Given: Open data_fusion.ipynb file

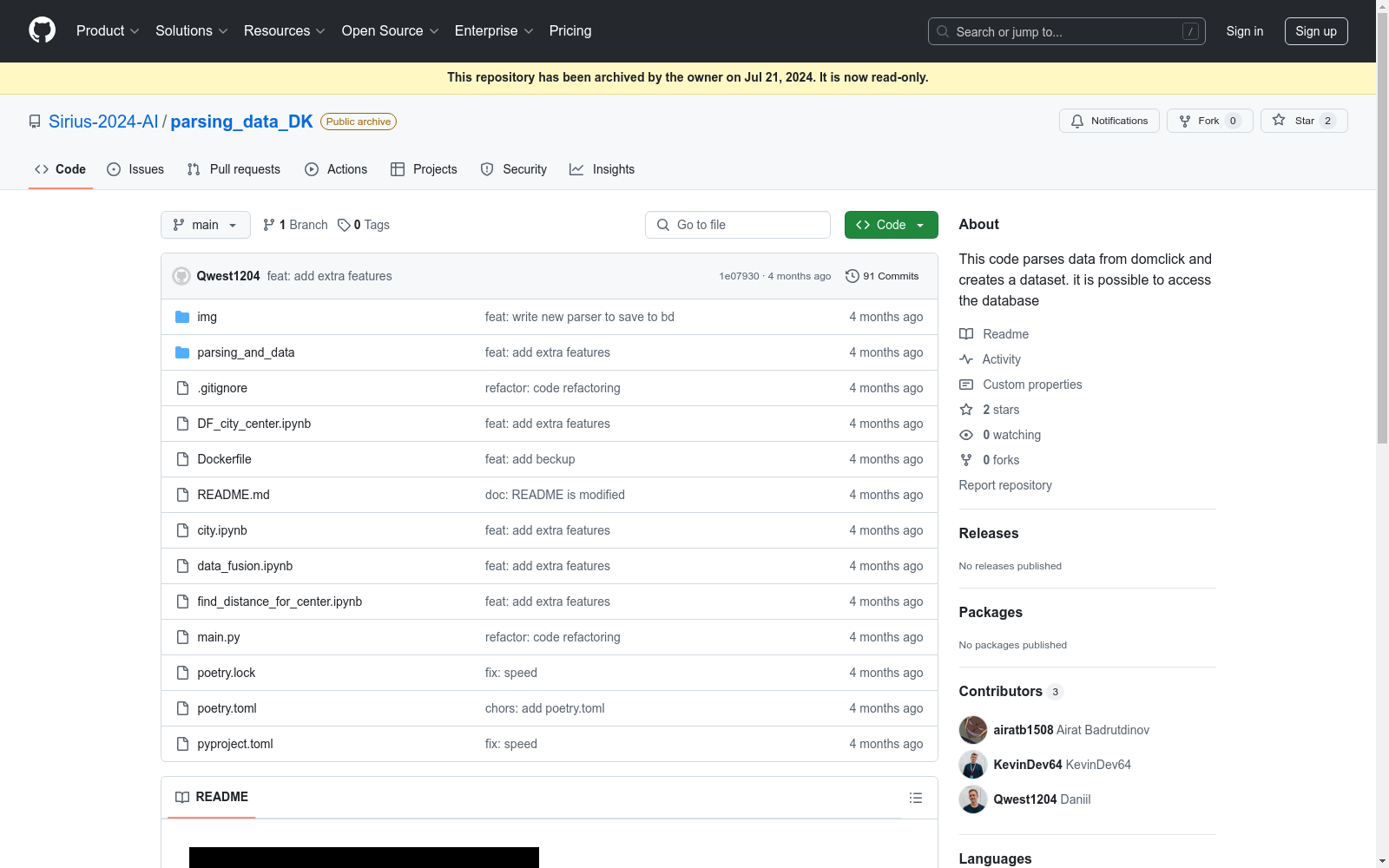Looking at the screenshot, I should (245, 566).
